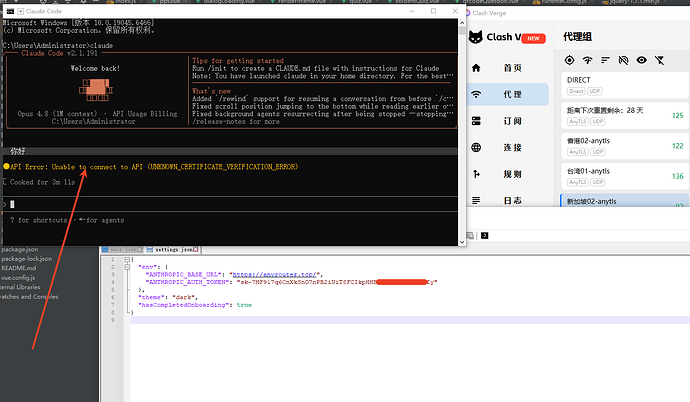Select the card showing 28 天 remaining
Viewport: 690px width, 402px height.
pyautogui.click(x=624, y=116)
